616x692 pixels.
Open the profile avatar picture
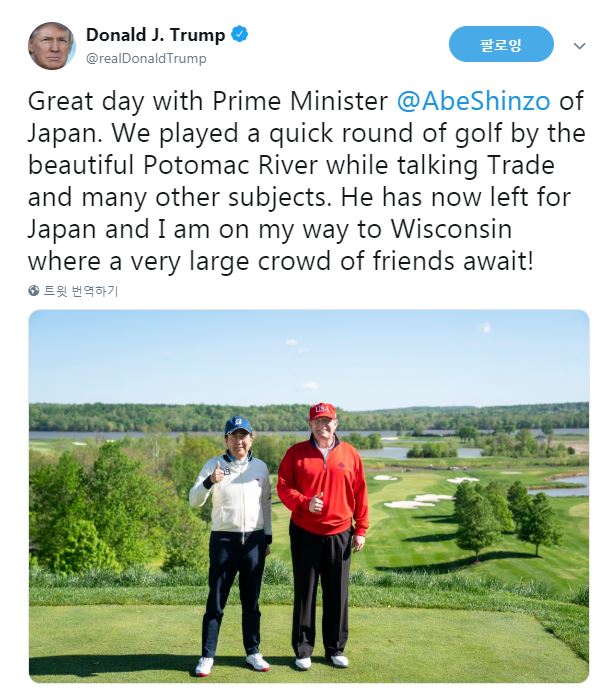[51, 46]
